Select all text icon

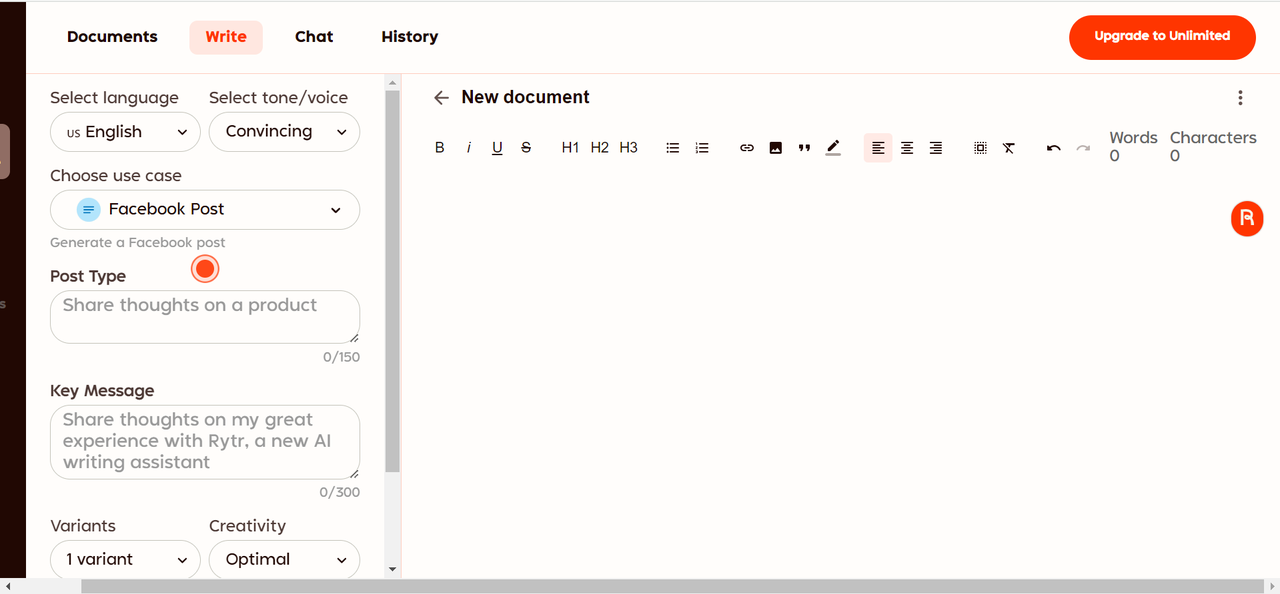[980, 148]
